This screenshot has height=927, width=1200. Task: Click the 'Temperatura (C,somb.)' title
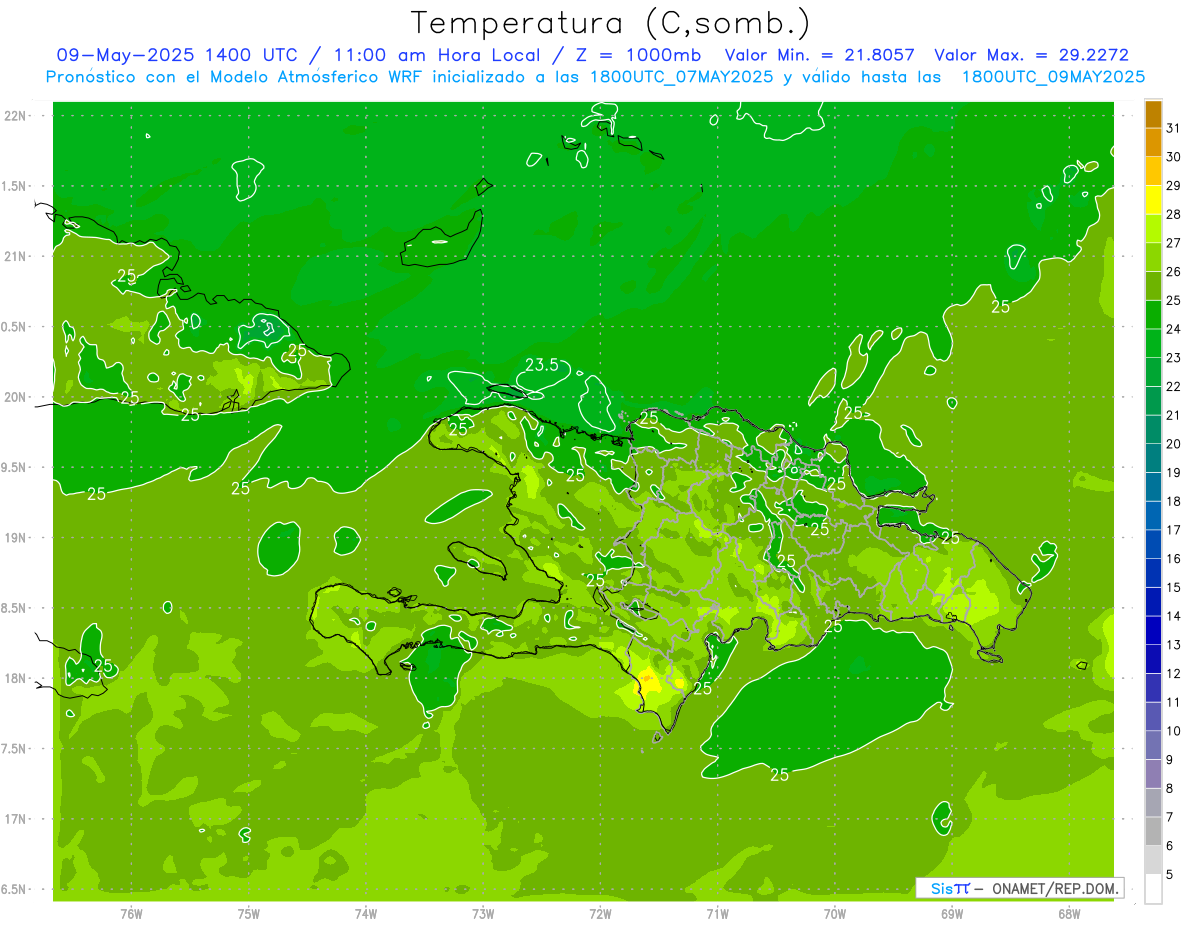[x=611, y=23]
